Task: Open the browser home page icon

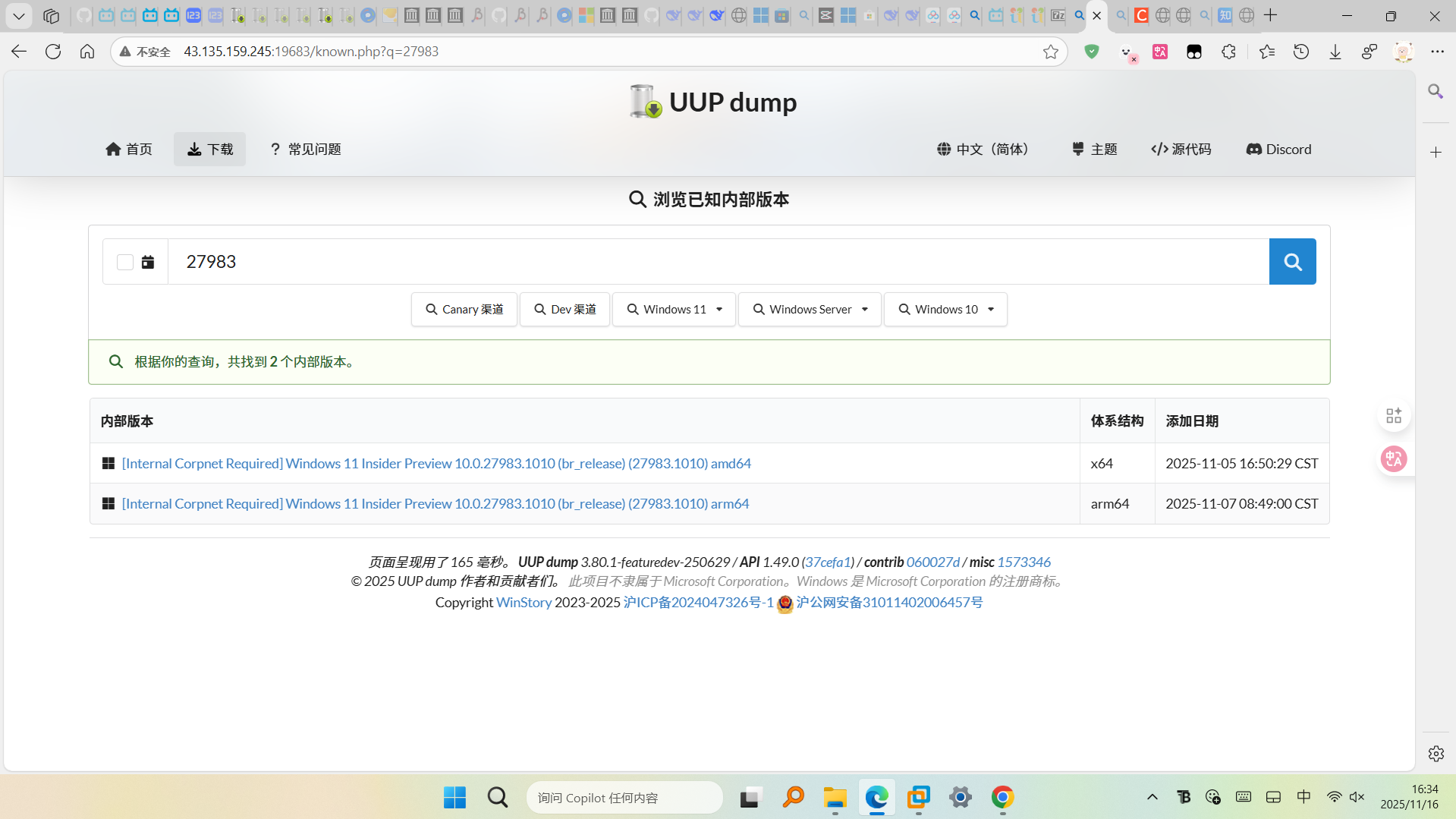Action: tap(87, 52)
